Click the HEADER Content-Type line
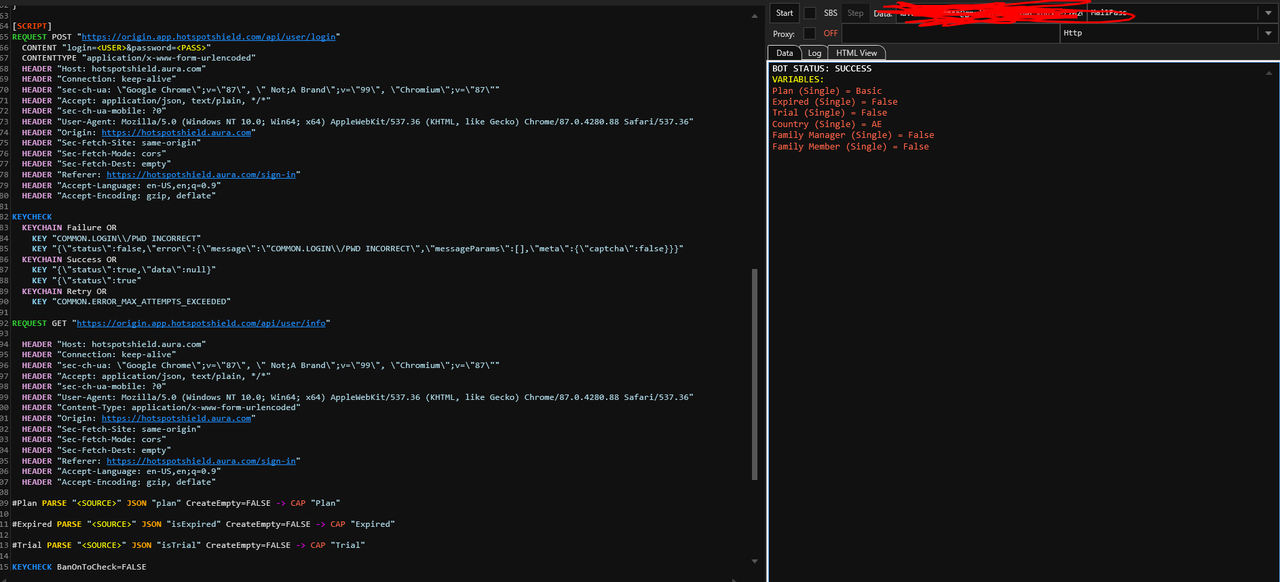 [161, 407]
